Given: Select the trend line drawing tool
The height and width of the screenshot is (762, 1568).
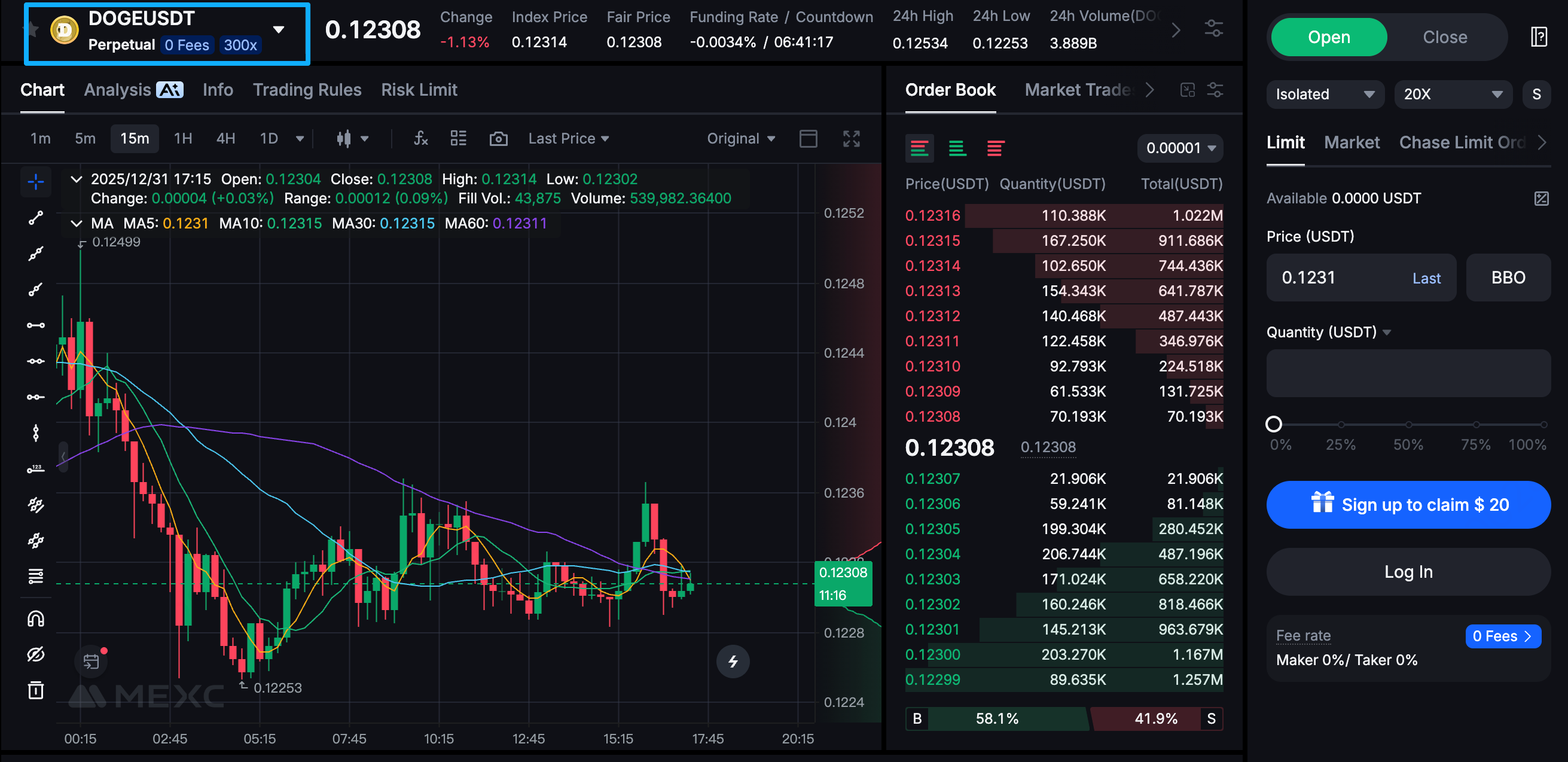Looking at the screenshot, I should [36, 218].
